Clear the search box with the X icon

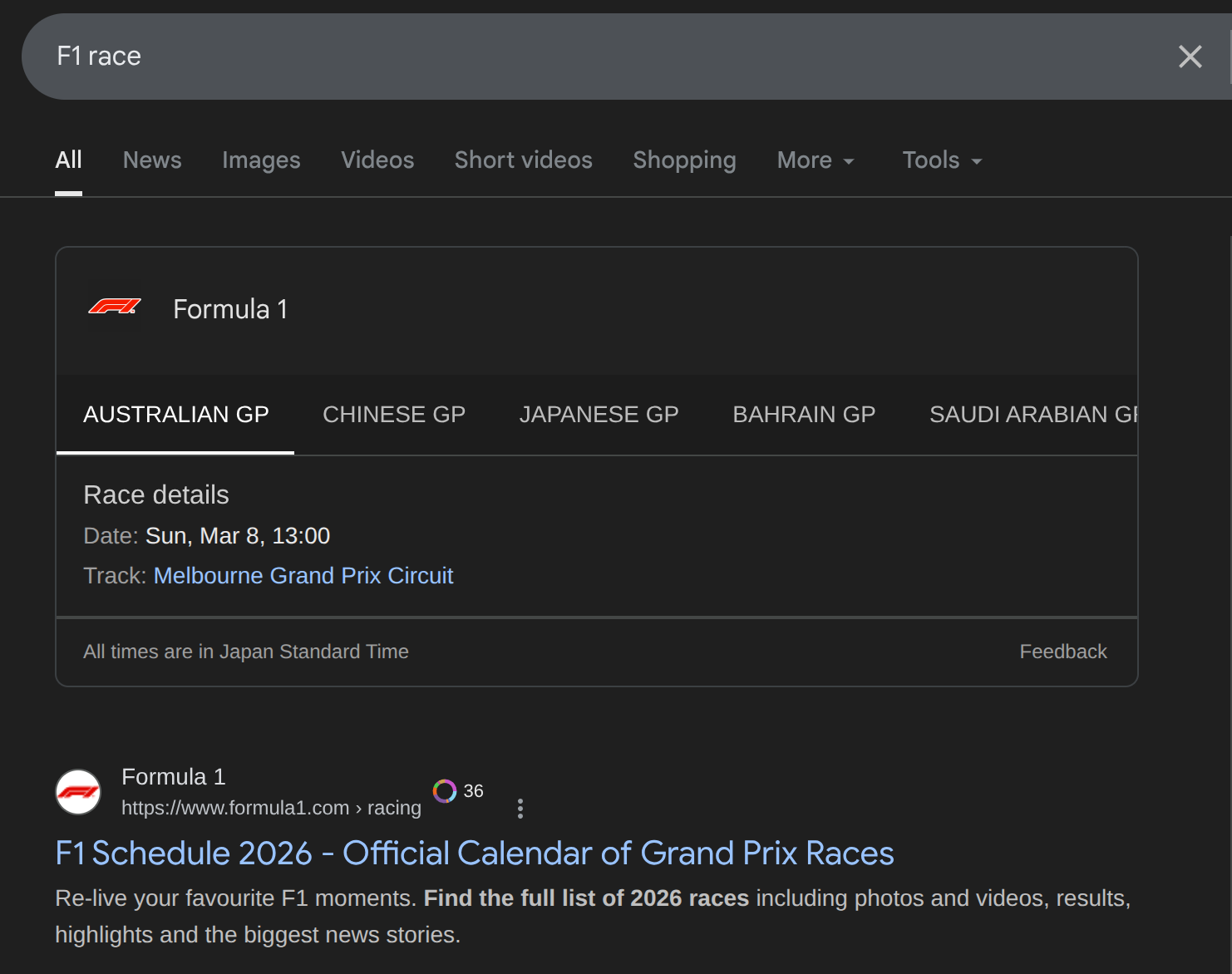[x=1190, y=57]
